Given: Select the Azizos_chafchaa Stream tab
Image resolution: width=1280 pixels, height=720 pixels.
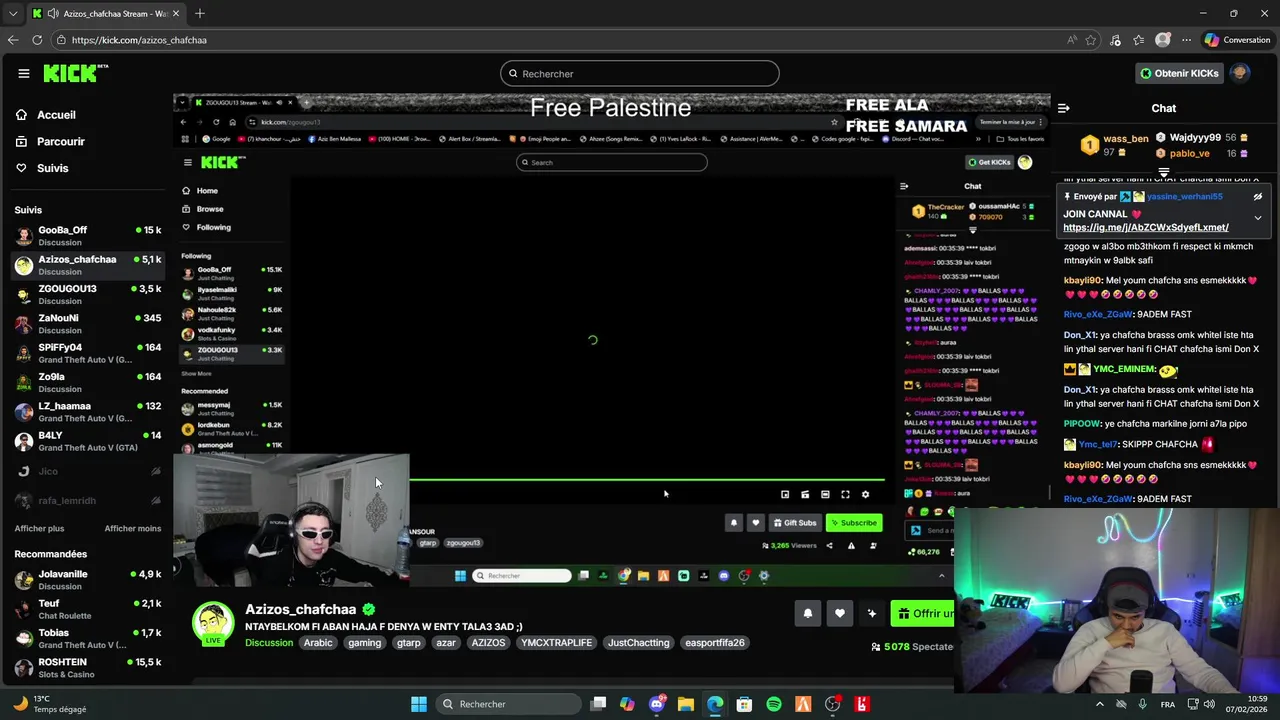Looking at the screenshot, I should (x=106, y=14).
